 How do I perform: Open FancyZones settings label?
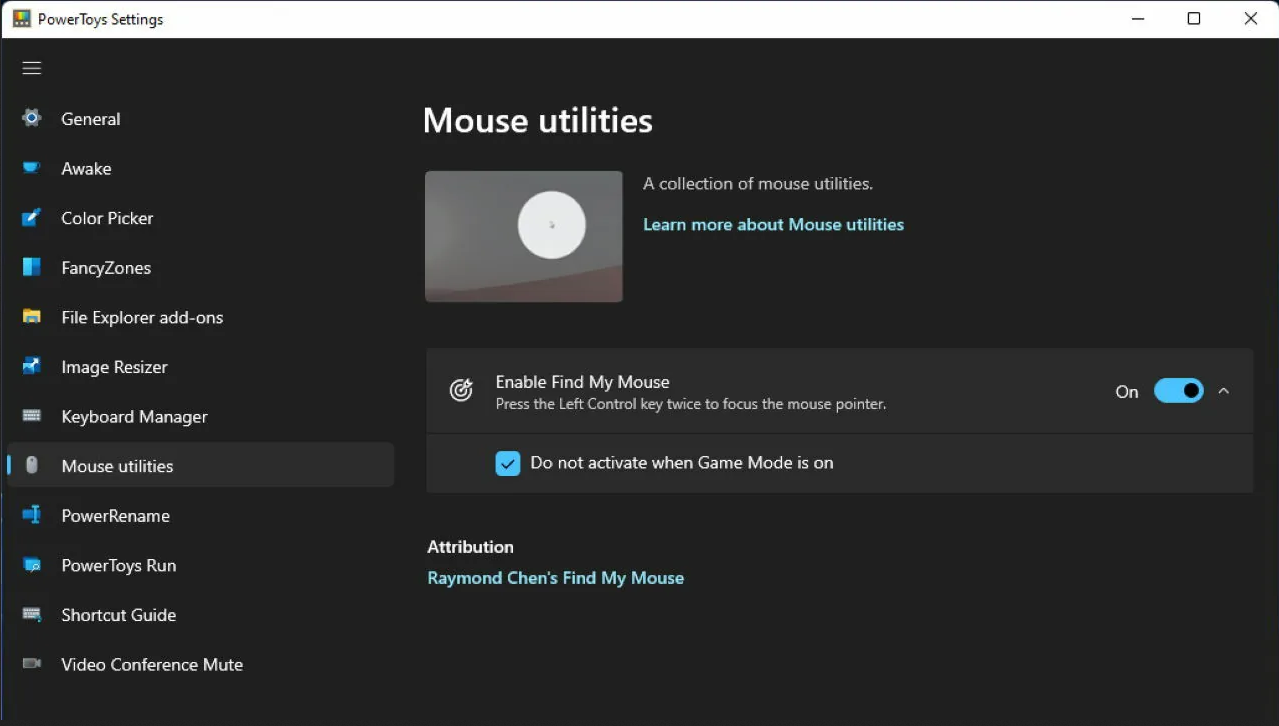(x=106, y=268)
